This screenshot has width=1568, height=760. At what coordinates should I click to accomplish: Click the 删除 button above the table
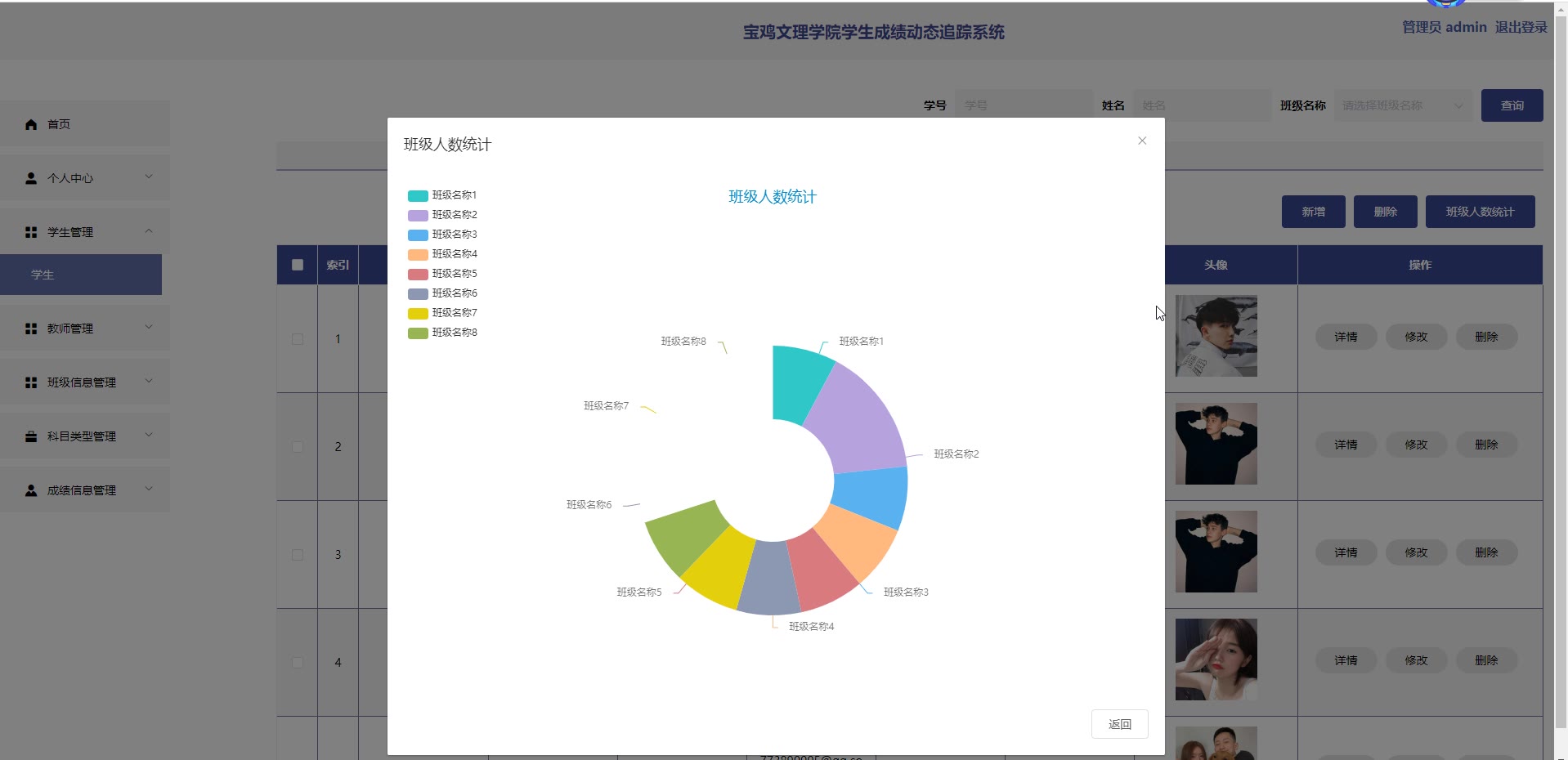(1385, 212)
